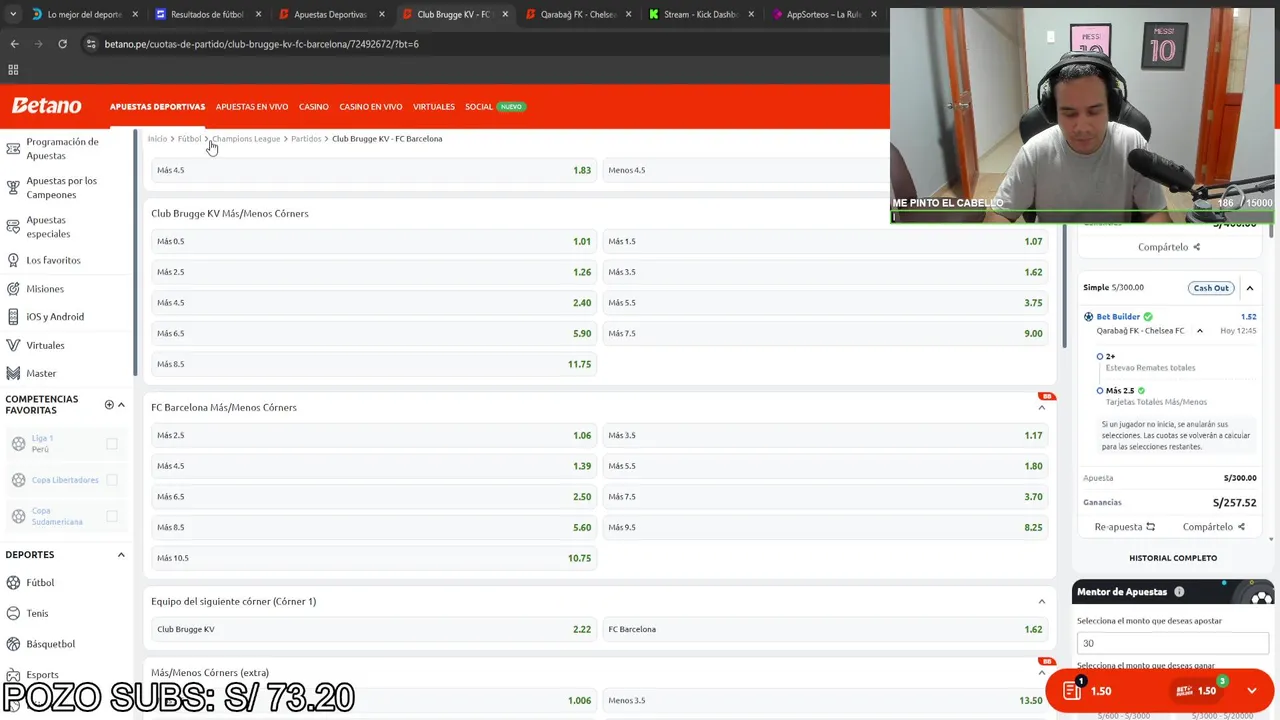Click the Cash Out button
1280x720 pixels.
click(x=1210, y=288)
